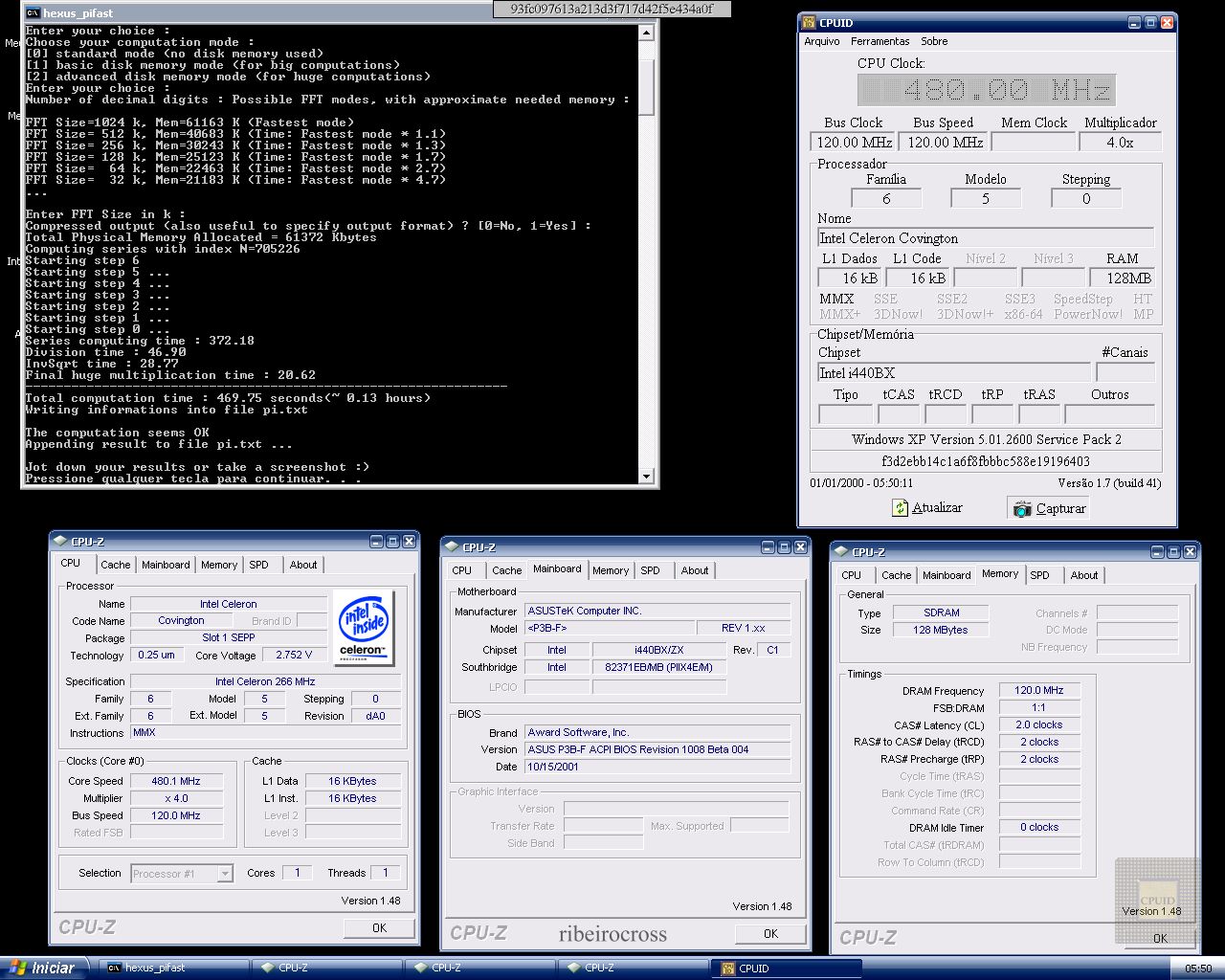
Task: Click the 128MB RAM field in CPUID
Action: click(1122, 278)
